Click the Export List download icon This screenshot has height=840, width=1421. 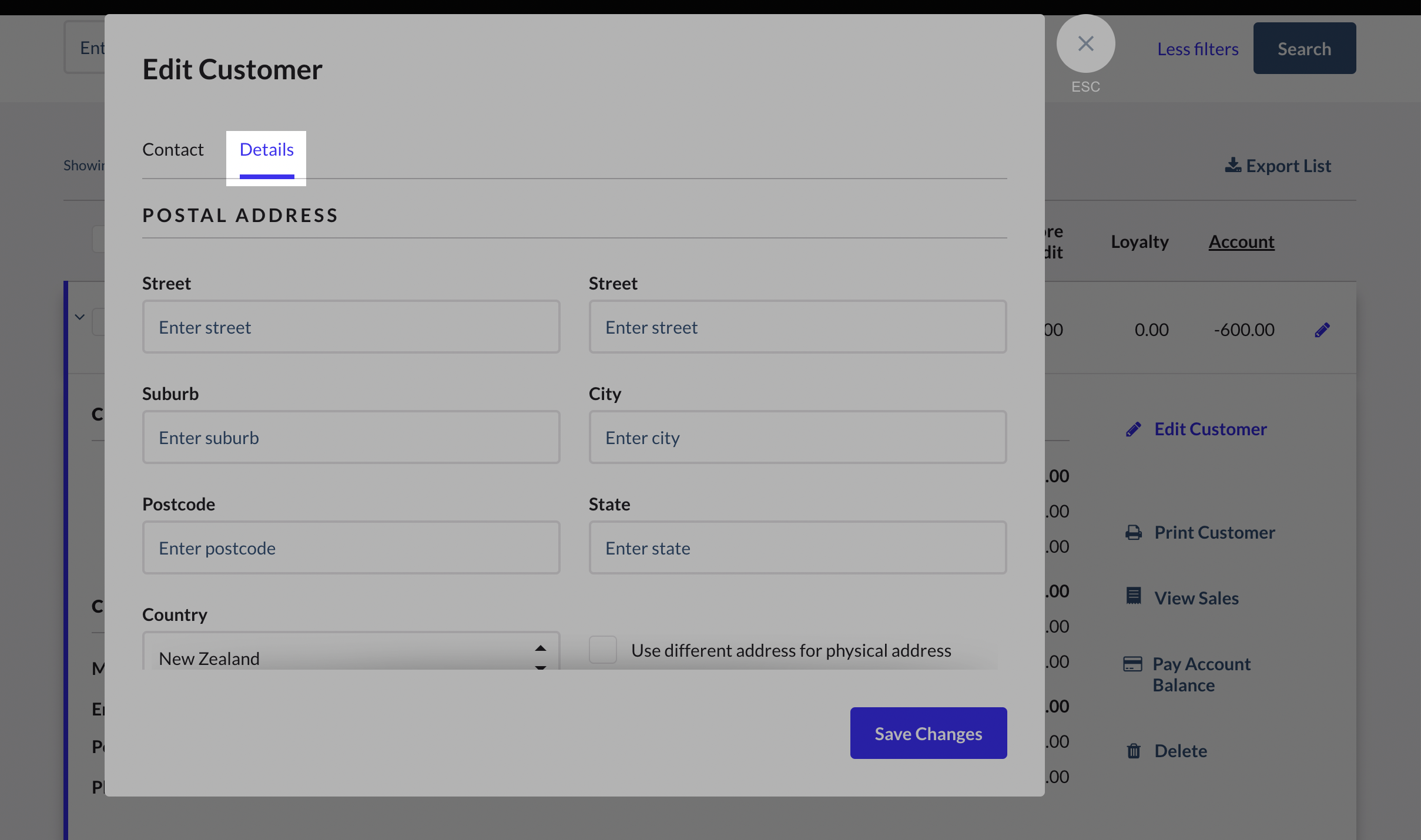tap(1233, 166)
